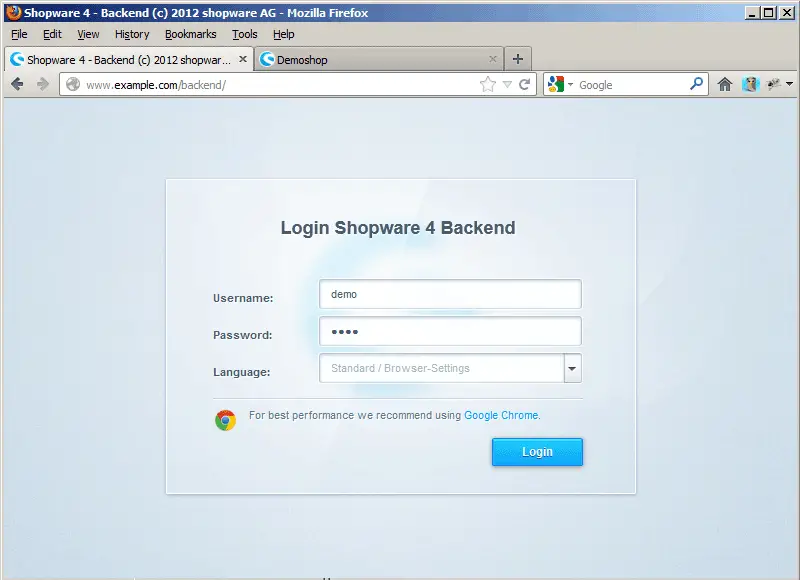Screen dimensions: 800x580
Task: Open dropdown arrow at toolbar's far right
Action: point(789,84)
